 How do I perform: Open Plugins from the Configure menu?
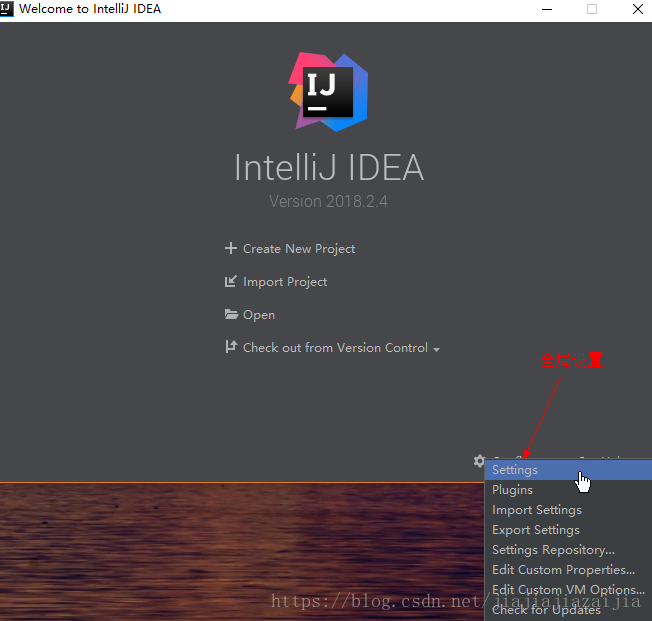568,490
